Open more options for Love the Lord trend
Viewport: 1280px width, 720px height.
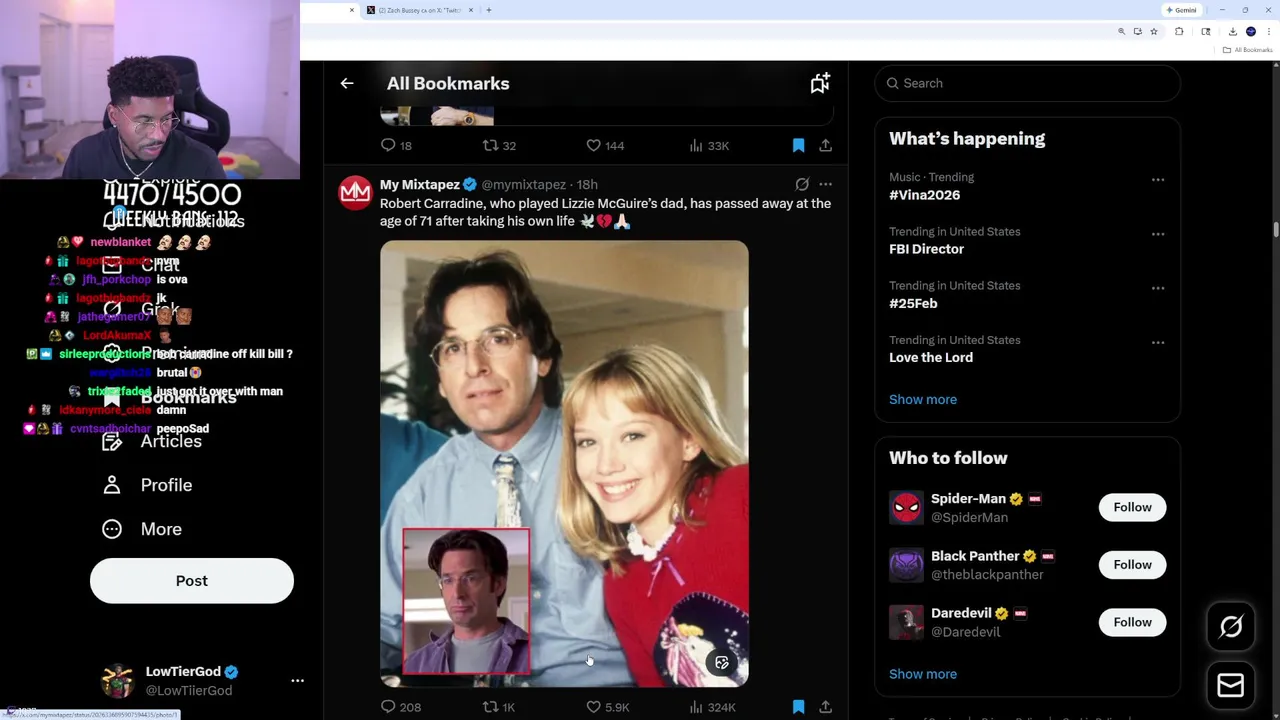(1158, 342)
